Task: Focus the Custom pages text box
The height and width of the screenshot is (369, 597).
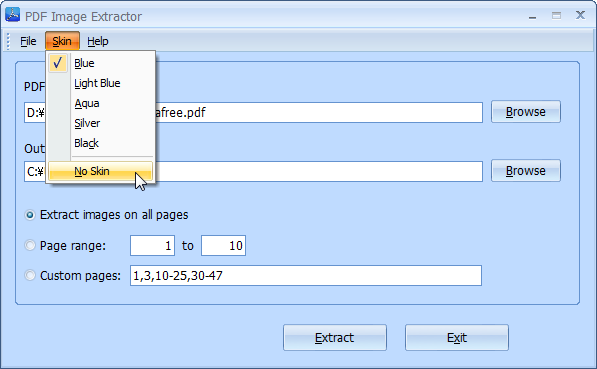Action: [306, 275]
